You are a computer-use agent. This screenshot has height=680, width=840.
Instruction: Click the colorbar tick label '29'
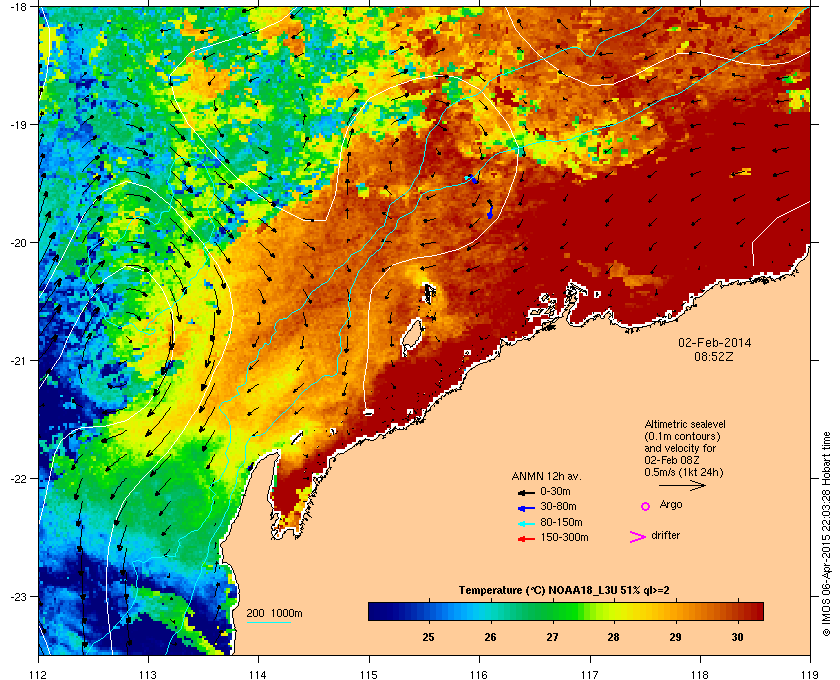[676, 637]
